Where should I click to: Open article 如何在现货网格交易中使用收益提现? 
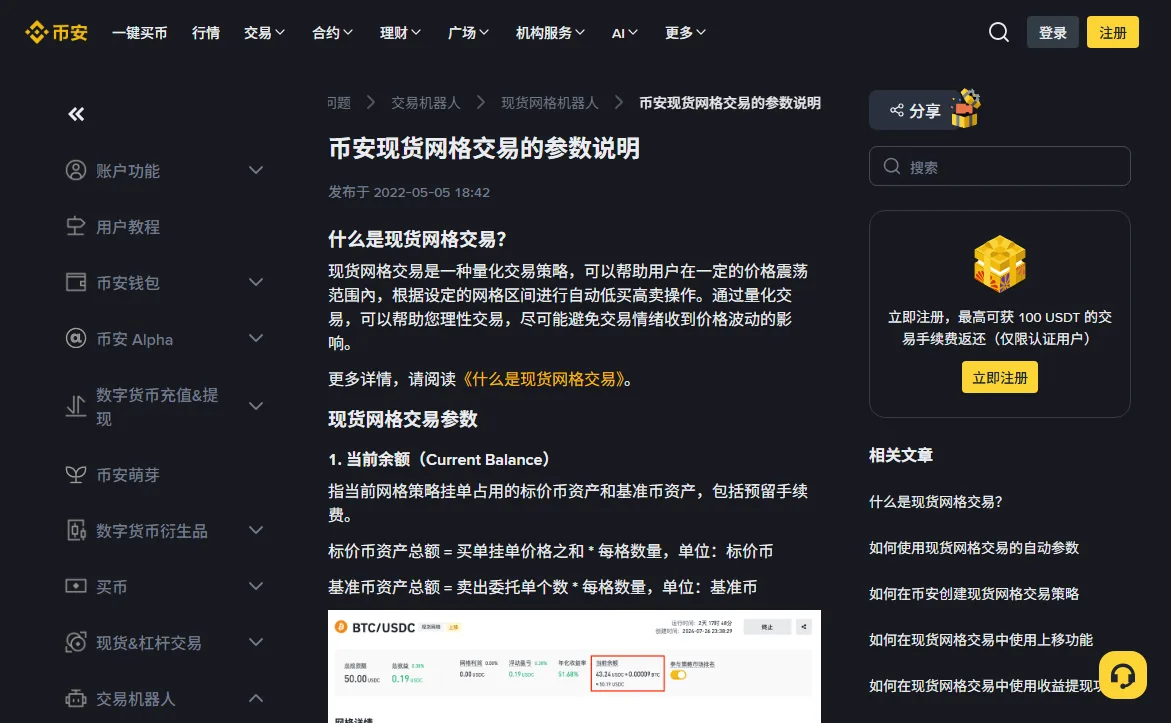tap(984, 686)
